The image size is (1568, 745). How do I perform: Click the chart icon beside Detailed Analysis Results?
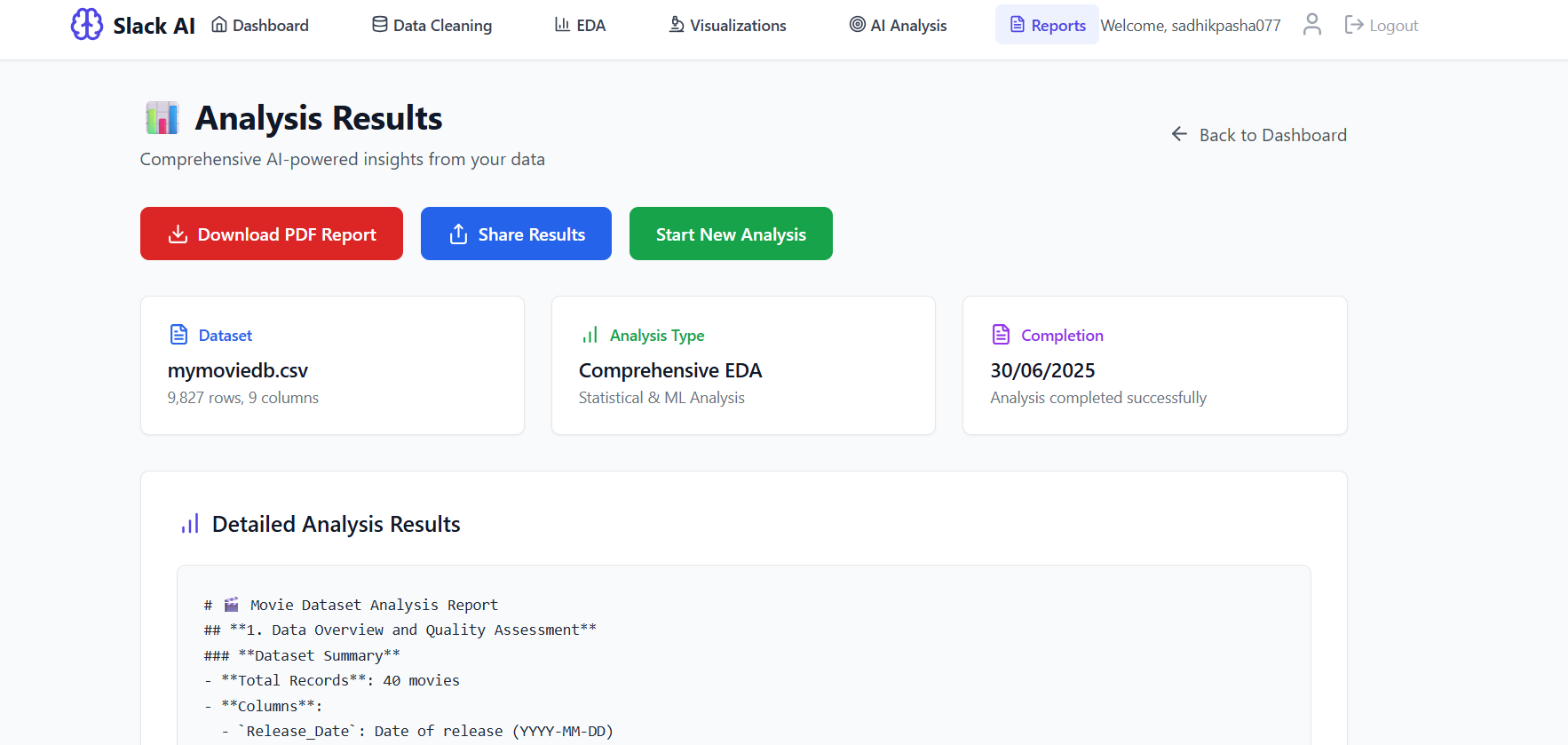click(x=190, y=524)
